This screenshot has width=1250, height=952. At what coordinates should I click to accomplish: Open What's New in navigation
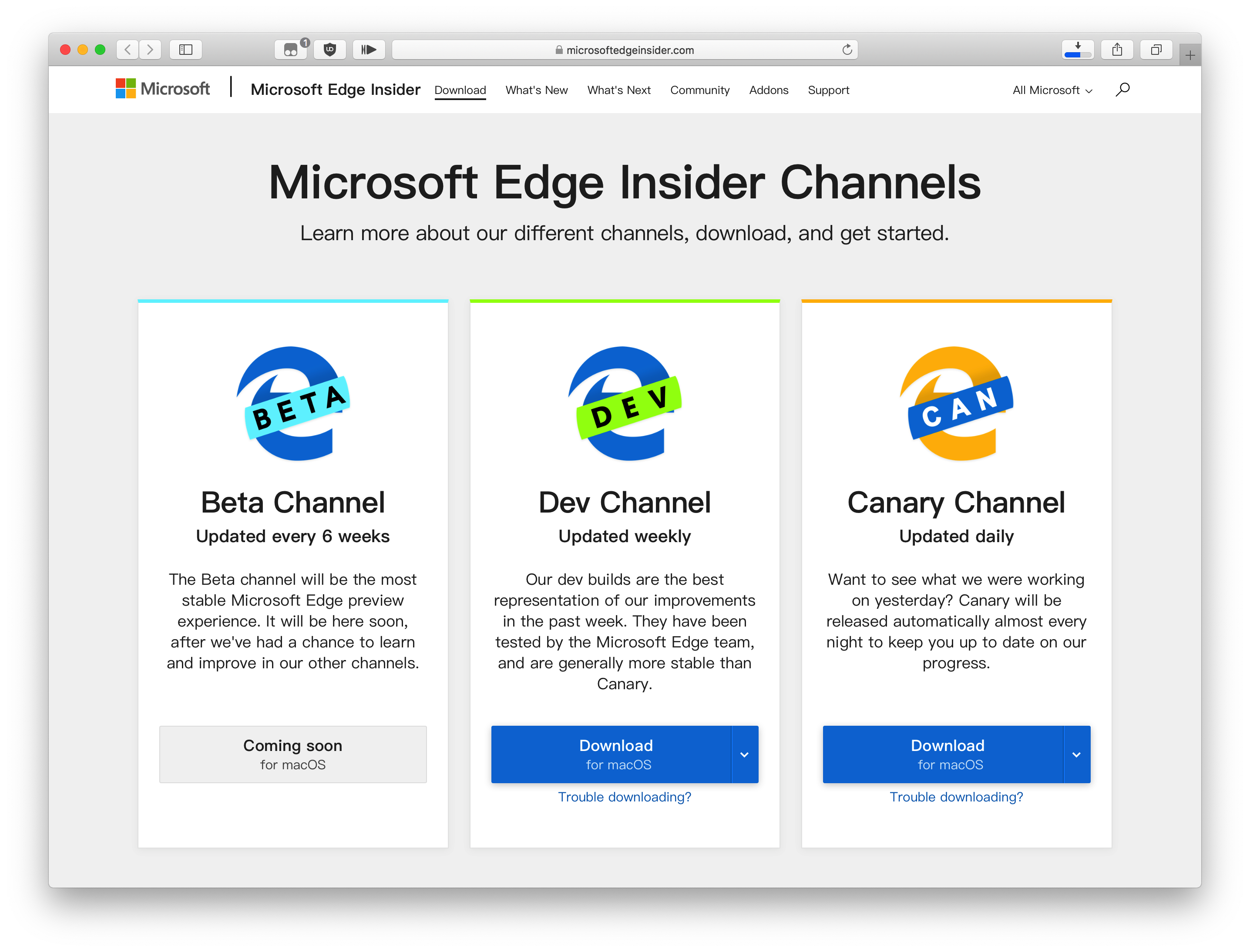pyautogui.click(x=536, y=90)
